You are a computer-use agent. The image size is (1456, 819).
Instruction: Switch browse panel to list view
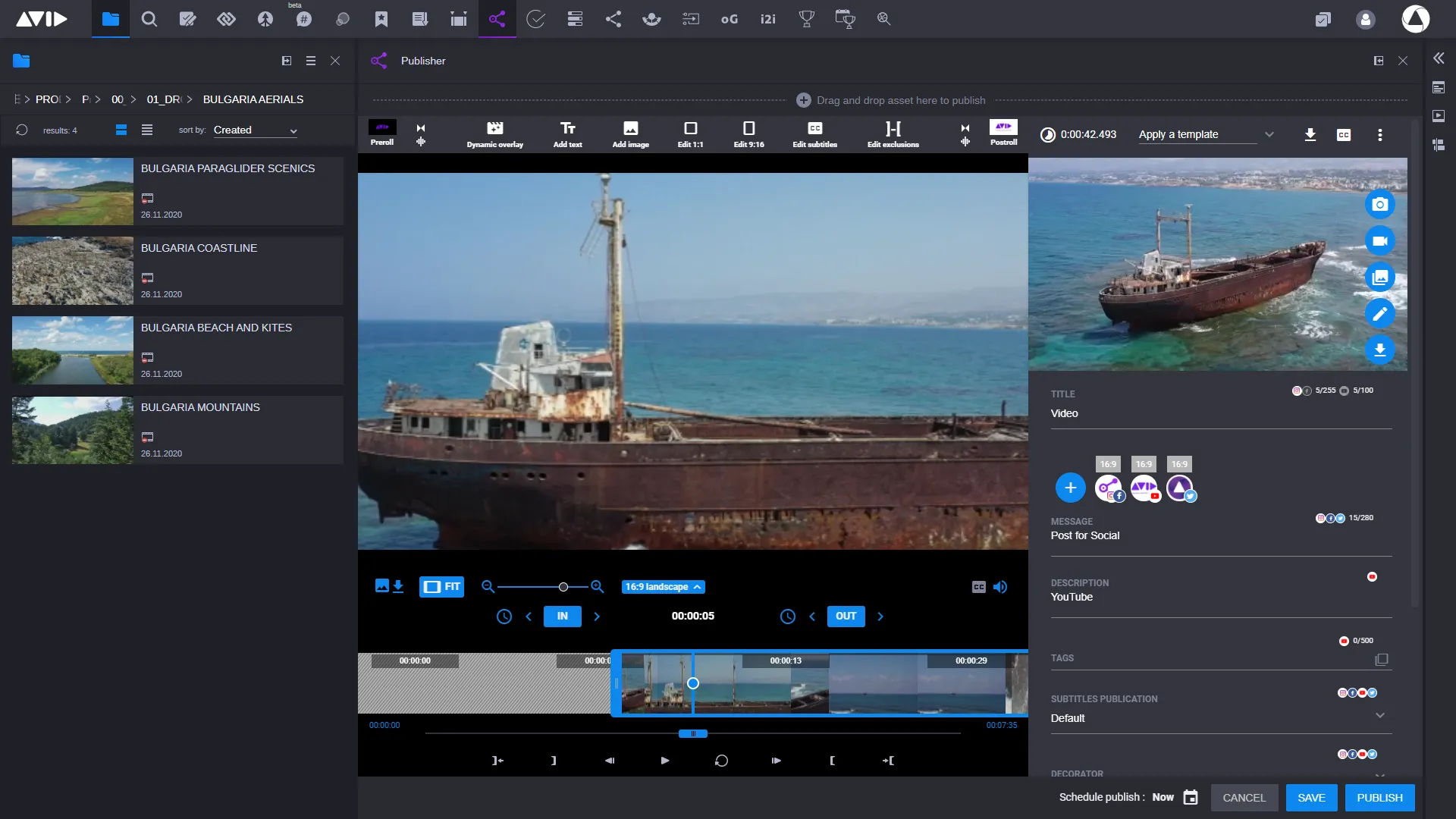pyautogui.click(x=147, y=130)
